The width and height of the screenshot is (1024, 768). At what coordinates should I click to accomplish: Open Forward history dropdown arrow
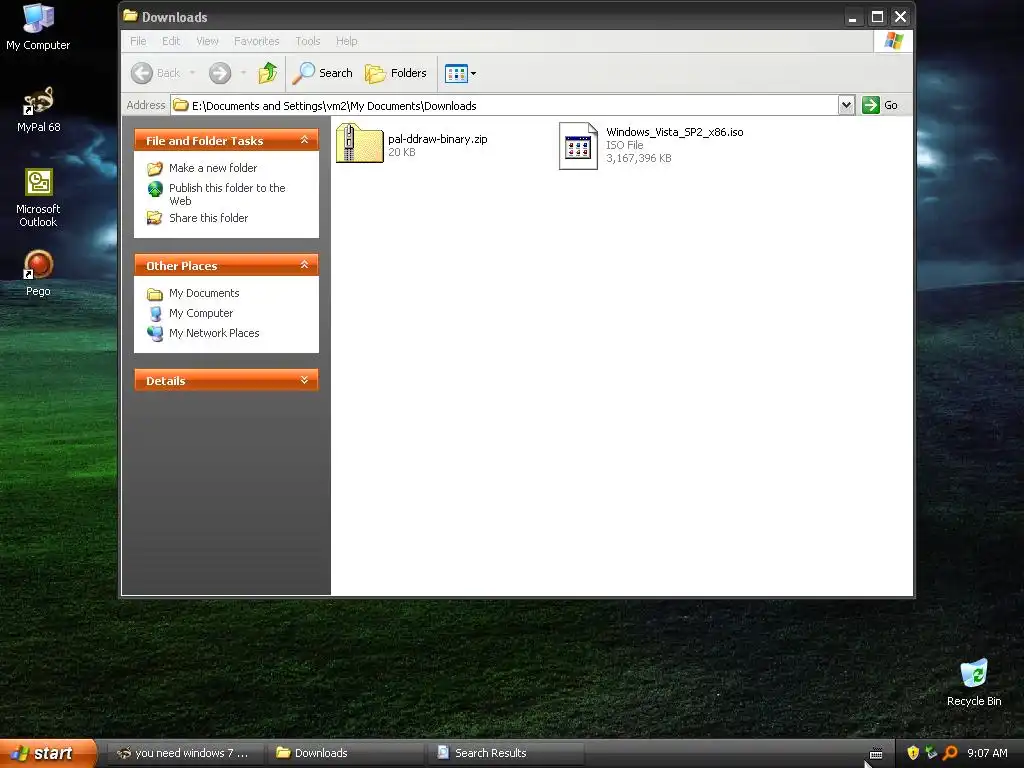coord(243,73)
